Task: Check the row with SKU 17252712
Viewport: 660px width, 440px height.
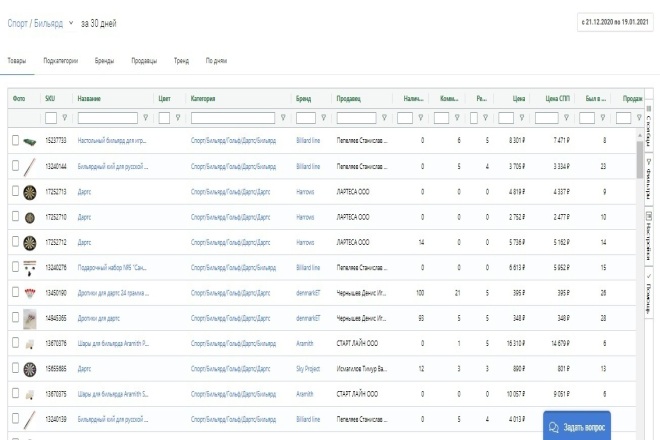Action: click(x=15, y=242)
